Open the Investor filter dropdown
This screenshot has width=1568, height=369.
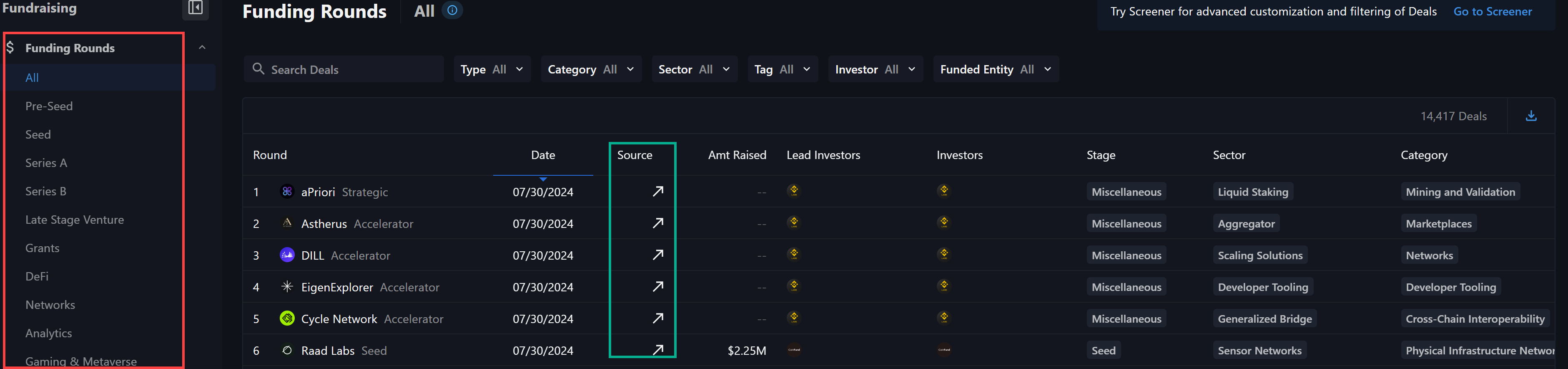(x=876, y=69)
